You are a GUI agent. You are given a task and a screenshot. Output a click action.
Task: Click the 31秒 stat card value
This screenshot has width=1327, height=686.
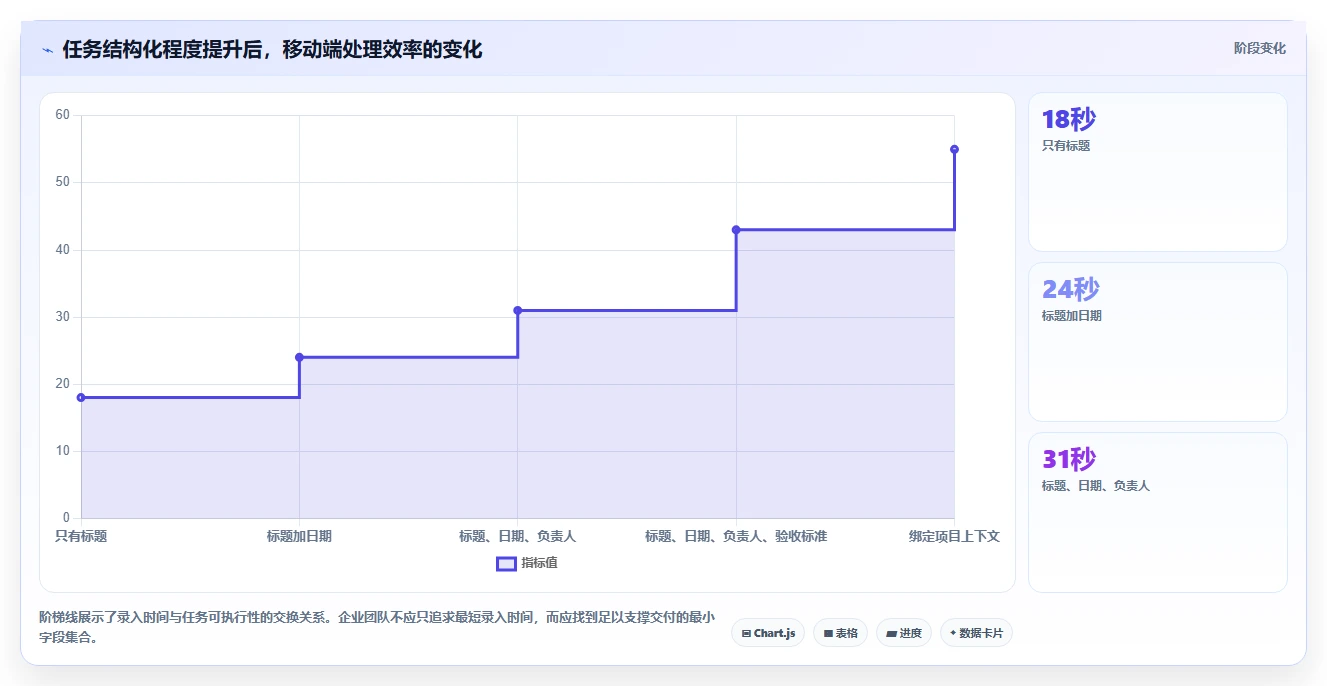coord(1069,459)
